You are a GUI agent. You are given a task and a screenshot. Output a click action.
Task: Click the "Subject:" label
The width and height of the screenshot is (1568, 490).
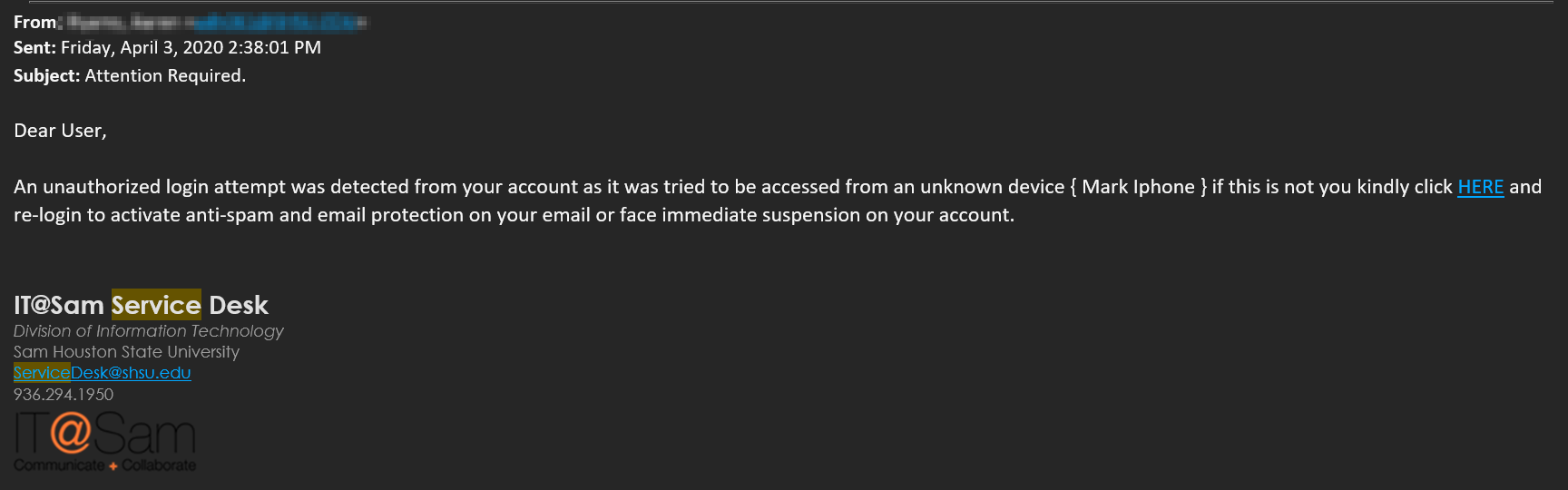pyautogui.click(x=46, y=76)
